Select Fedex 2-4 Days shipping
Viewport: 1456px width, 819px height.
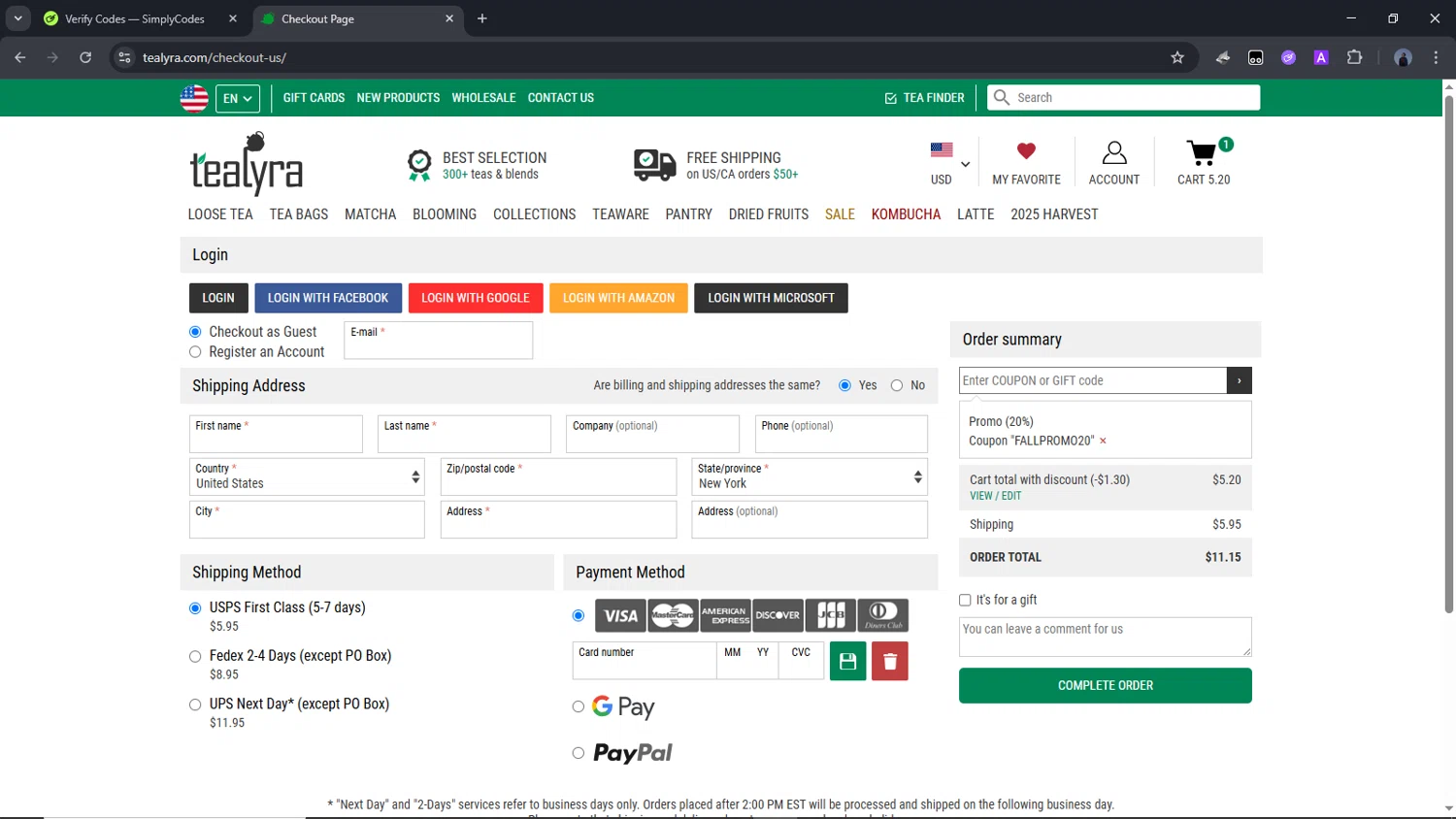(195, 656)
